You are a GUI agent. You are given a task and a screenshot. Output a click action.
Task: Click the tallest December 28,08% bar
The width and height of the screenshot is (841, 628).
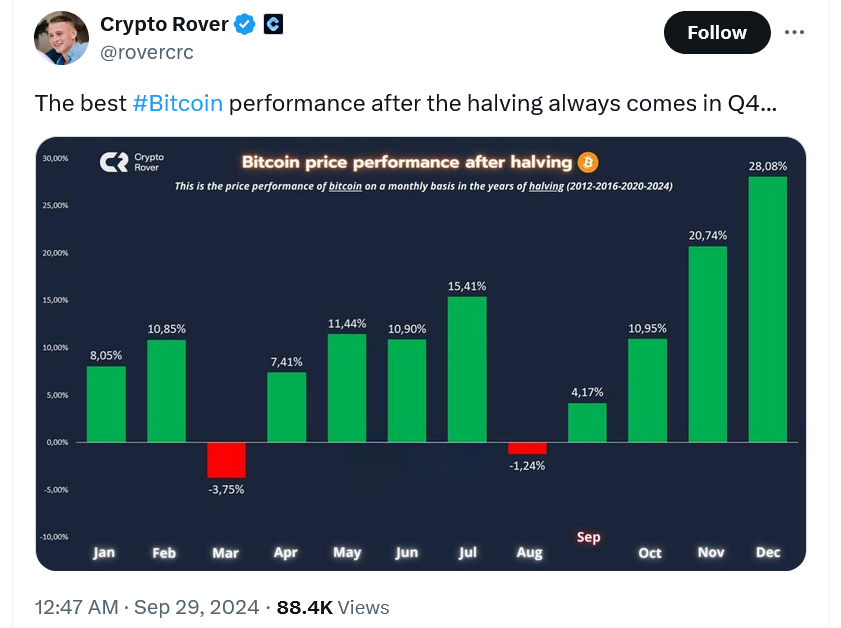pos(769,310)
